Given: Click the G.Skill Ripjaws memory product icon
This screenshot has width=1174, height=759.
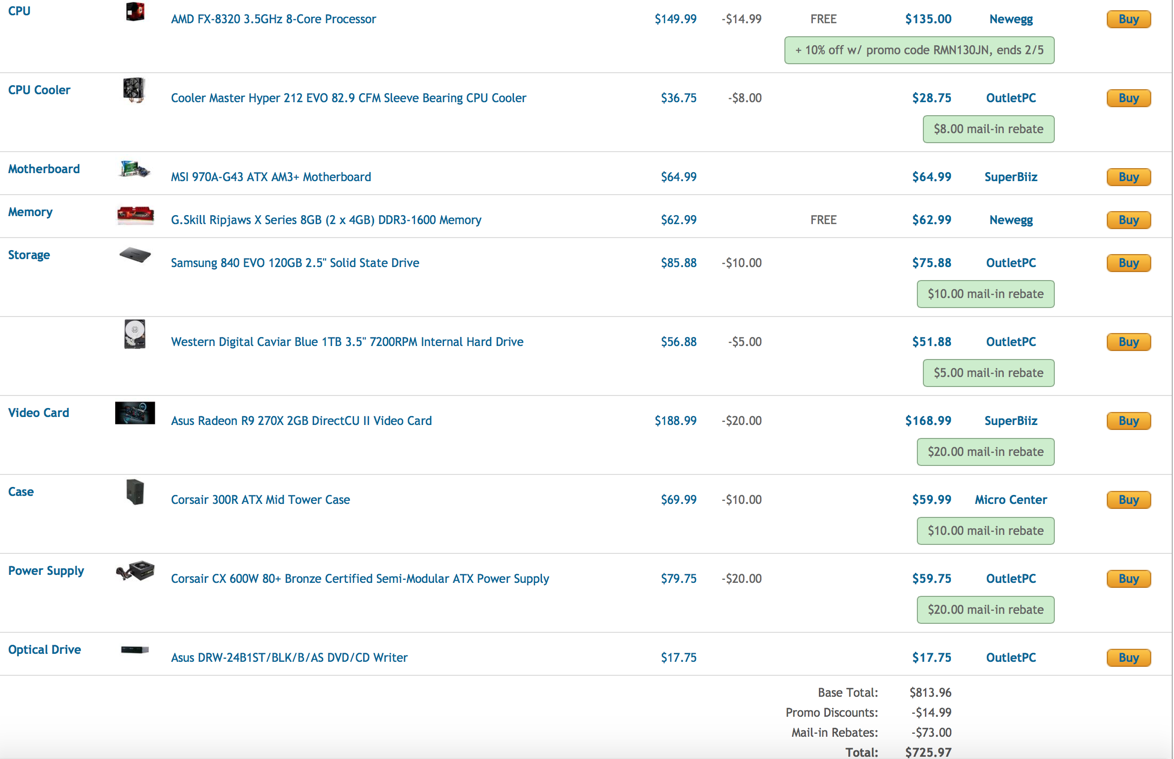Looking at the screenshot, I should [x=135, y=213].
